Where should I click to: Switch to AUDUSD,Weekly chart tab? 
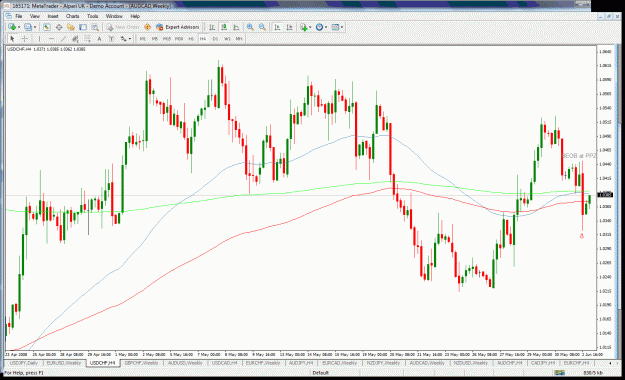185,363
